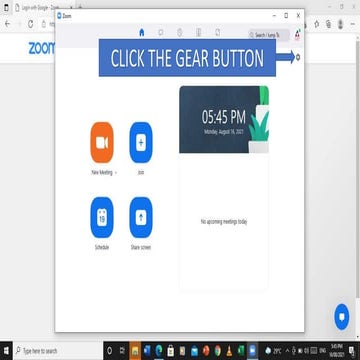Open the Zoom profile avatar menu

click(x=297, y=35)
